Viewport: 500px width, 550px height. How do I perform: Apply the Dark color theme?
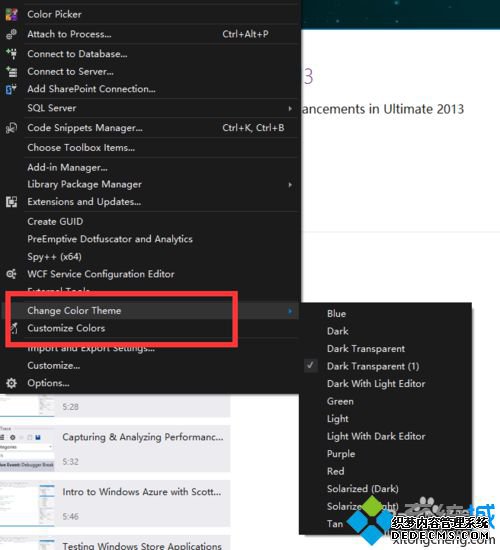click(338, 331)
